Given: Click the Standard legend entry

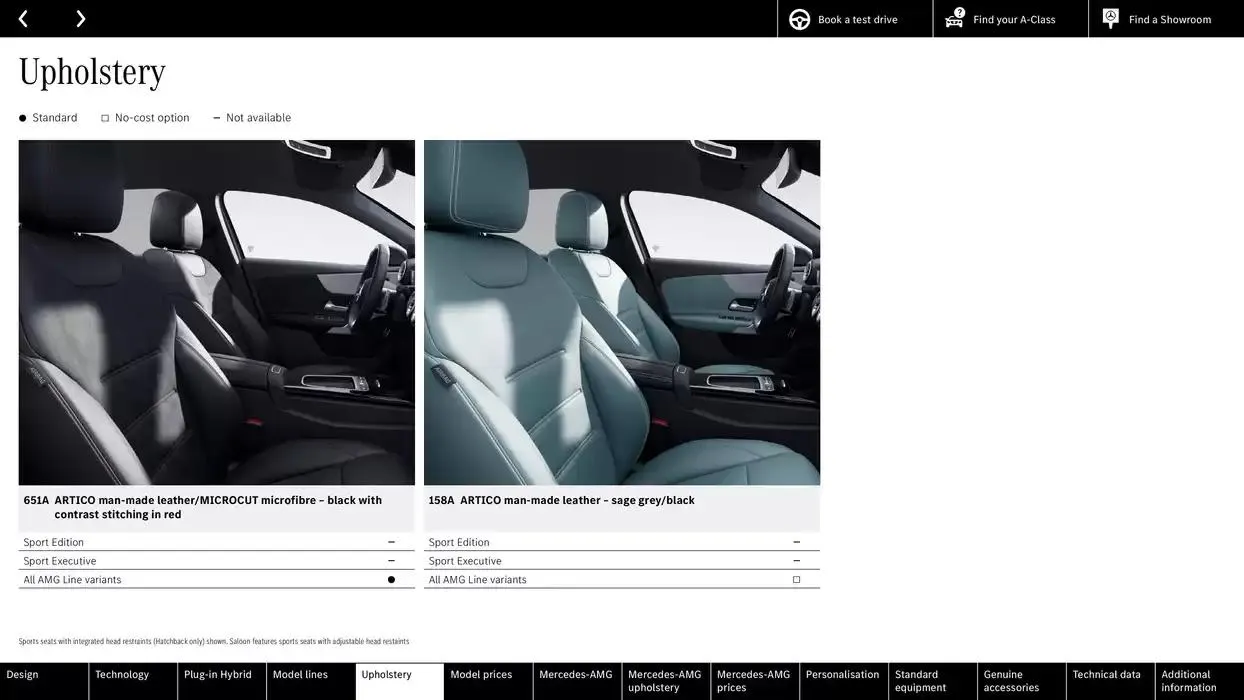Looking at the screenshot, I should pos(48,118).
